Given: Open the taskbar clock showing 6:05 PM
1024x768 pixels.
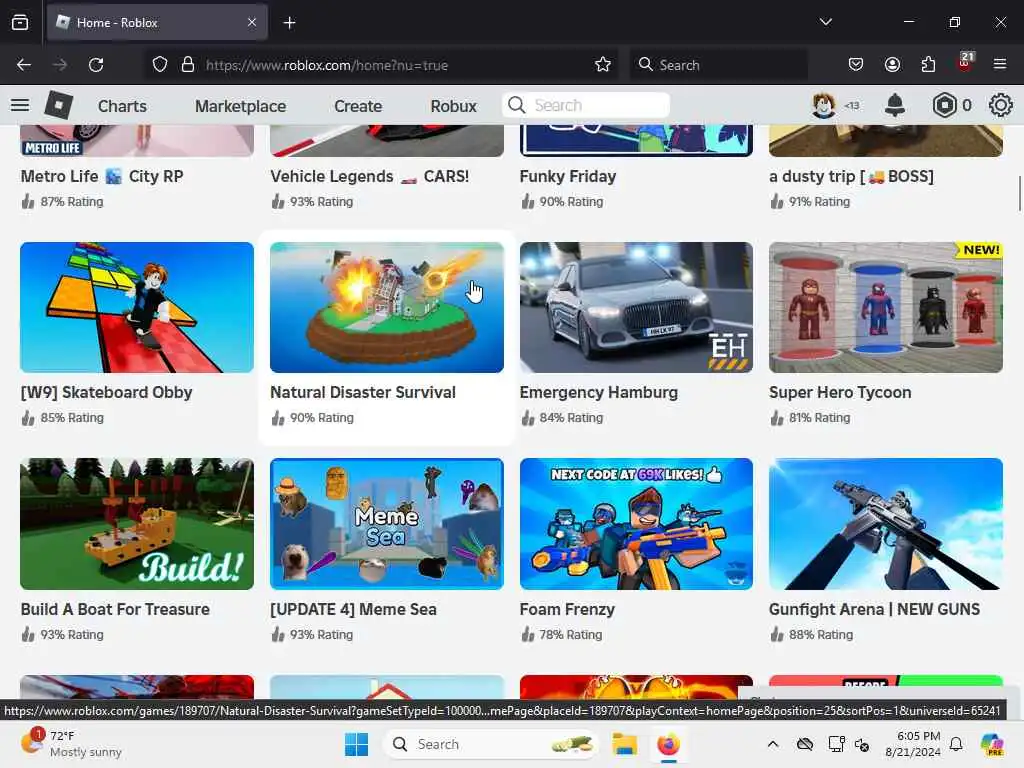Looking at the screenshot, I should click(x=912, y=744).
